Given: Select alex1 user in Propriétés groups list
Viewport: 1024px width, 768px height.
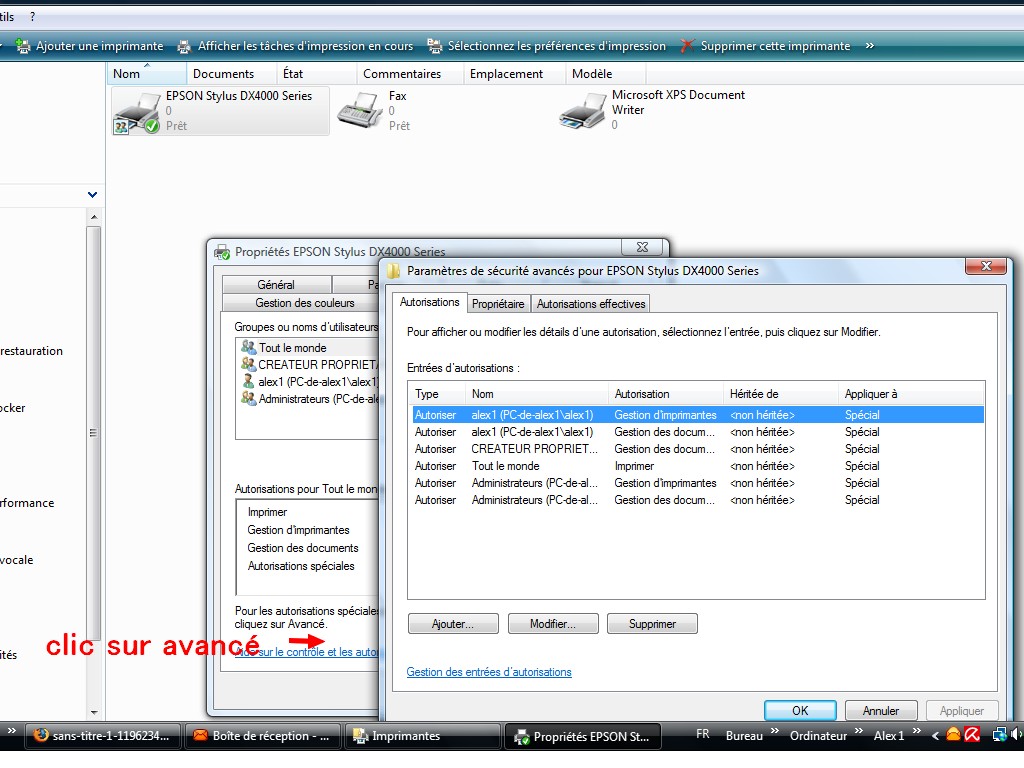Looking at the screenshot, I should point(310,381).
